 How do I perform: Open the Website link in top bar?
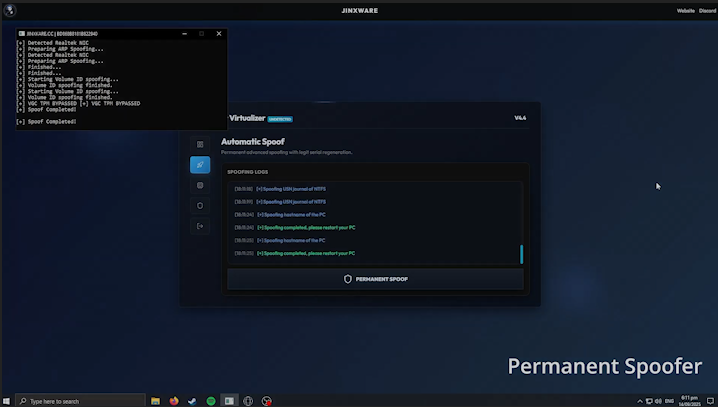click(686, 10)
